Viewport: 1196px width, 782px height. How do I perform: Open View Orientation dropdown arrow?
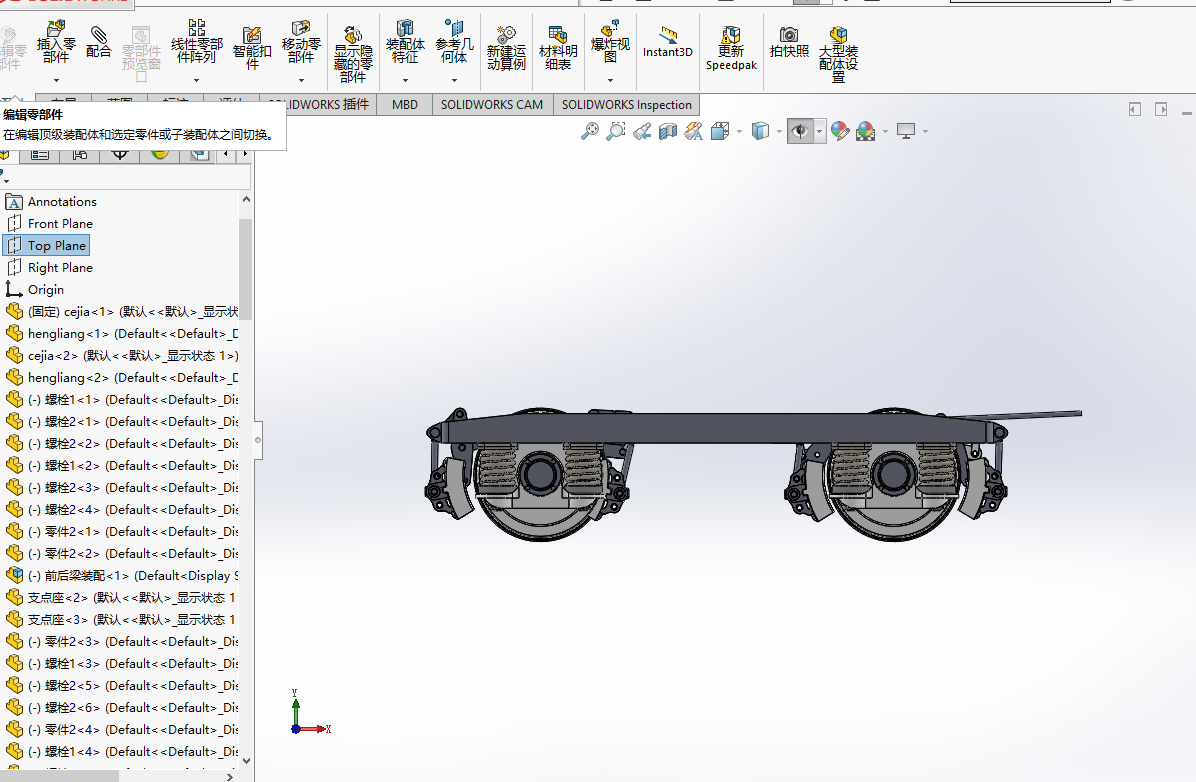click(739, 131)
